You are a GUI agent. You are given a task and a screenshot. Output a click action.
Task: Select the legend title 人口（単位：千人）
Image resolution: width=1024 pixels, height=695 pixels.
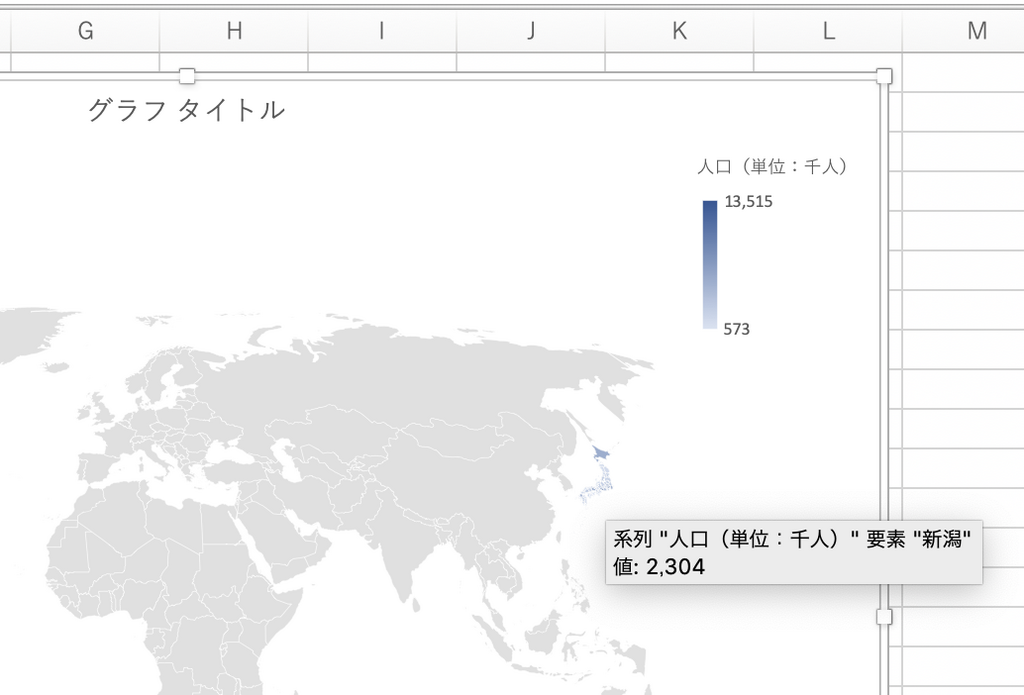click(773, 167)
